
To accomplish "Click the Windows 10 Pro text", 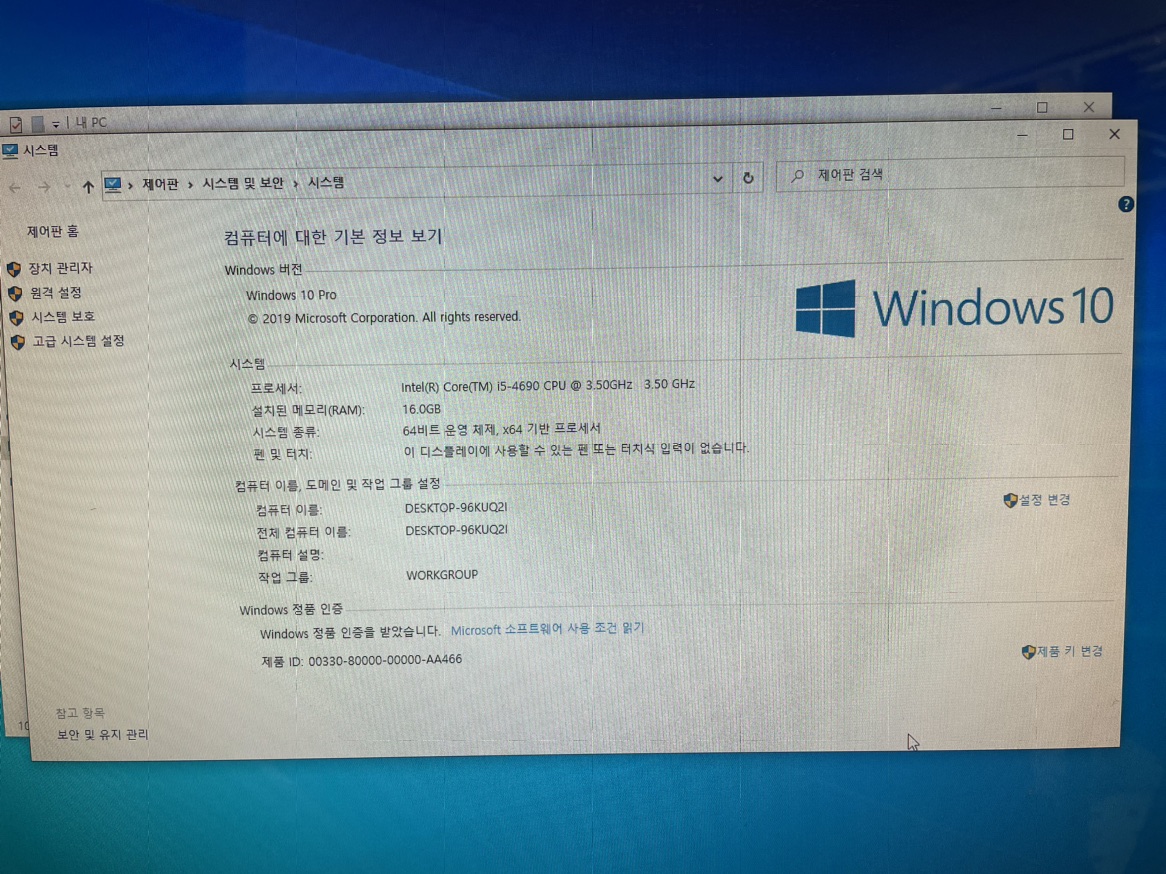I will click(x=292, y=295).
